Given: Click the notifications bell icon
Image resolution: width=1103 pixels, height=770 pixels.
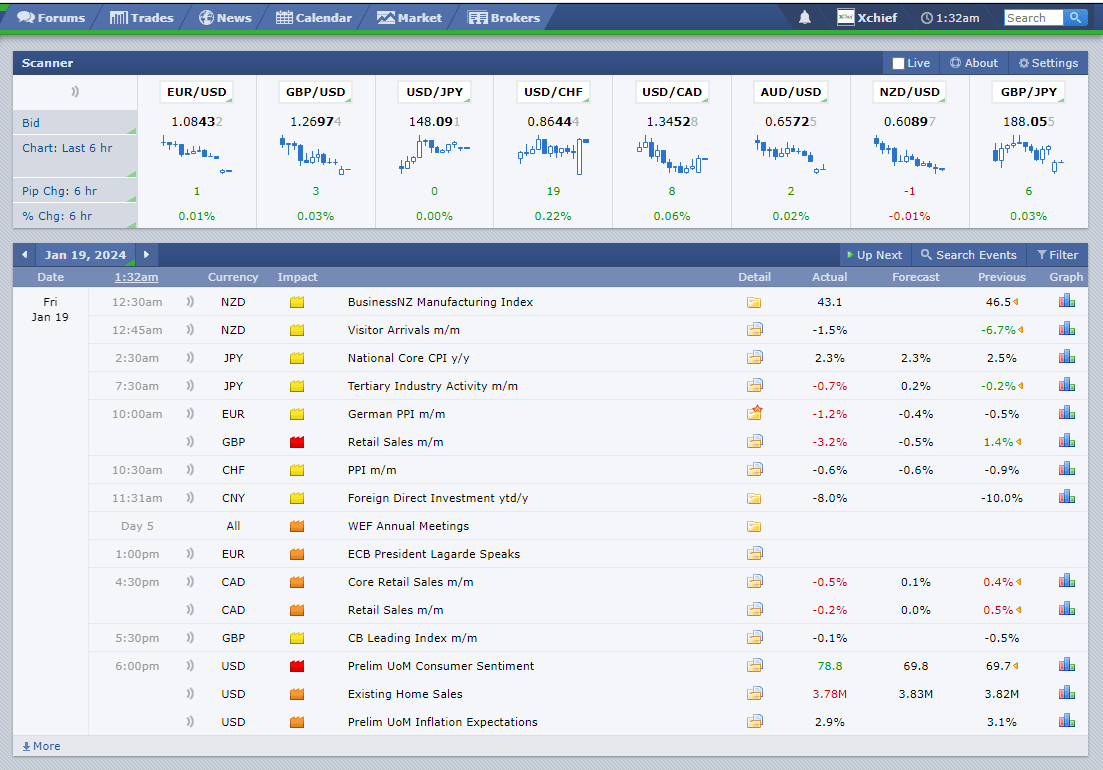Looking at the screenshot, I should [x=805, y=18].
